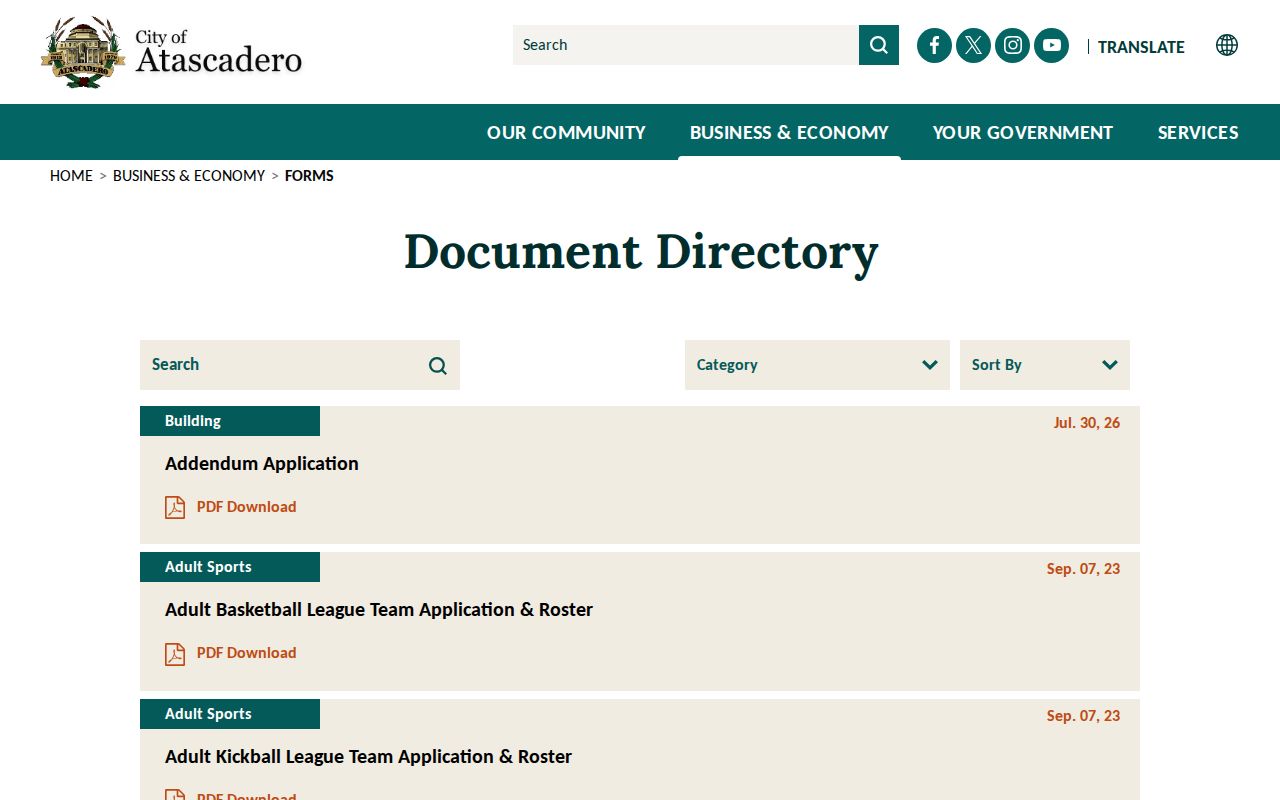The height and width of the screenshot is (800, 1280).
Task: Click the header search magnifier button
Action: click(x=879, y=45)
